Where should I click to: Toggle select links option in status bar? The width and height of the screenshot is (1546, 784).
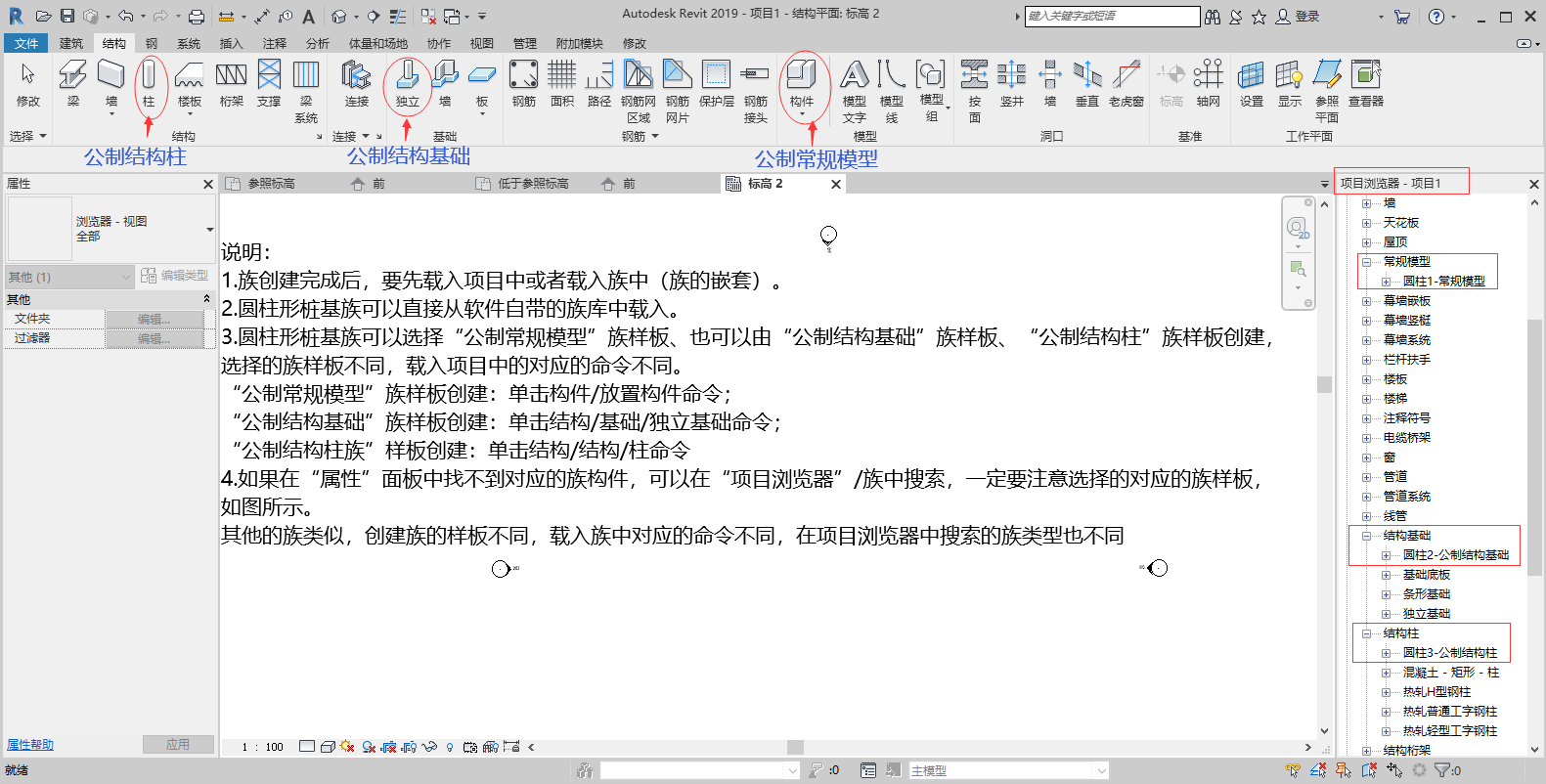click(x=1293, y=770)
